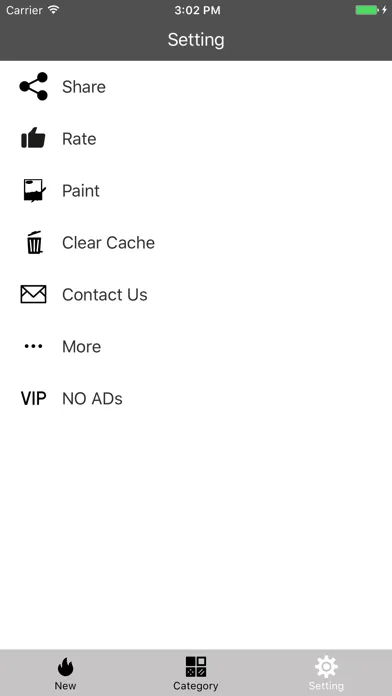Open the Share option label
Image resolution: width=392 pixels, height=696 pixels.
click(84, 87)
